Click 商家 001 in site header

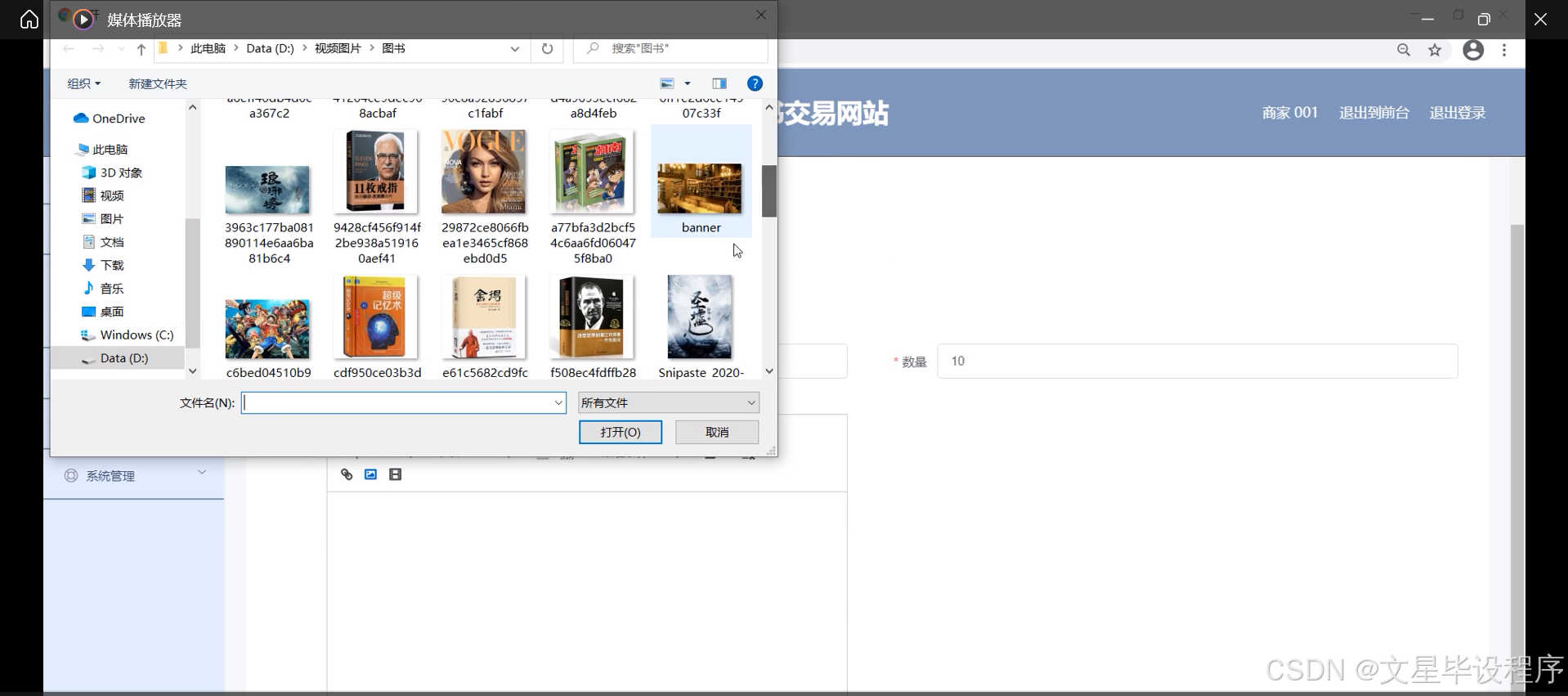coord(1289,113)
